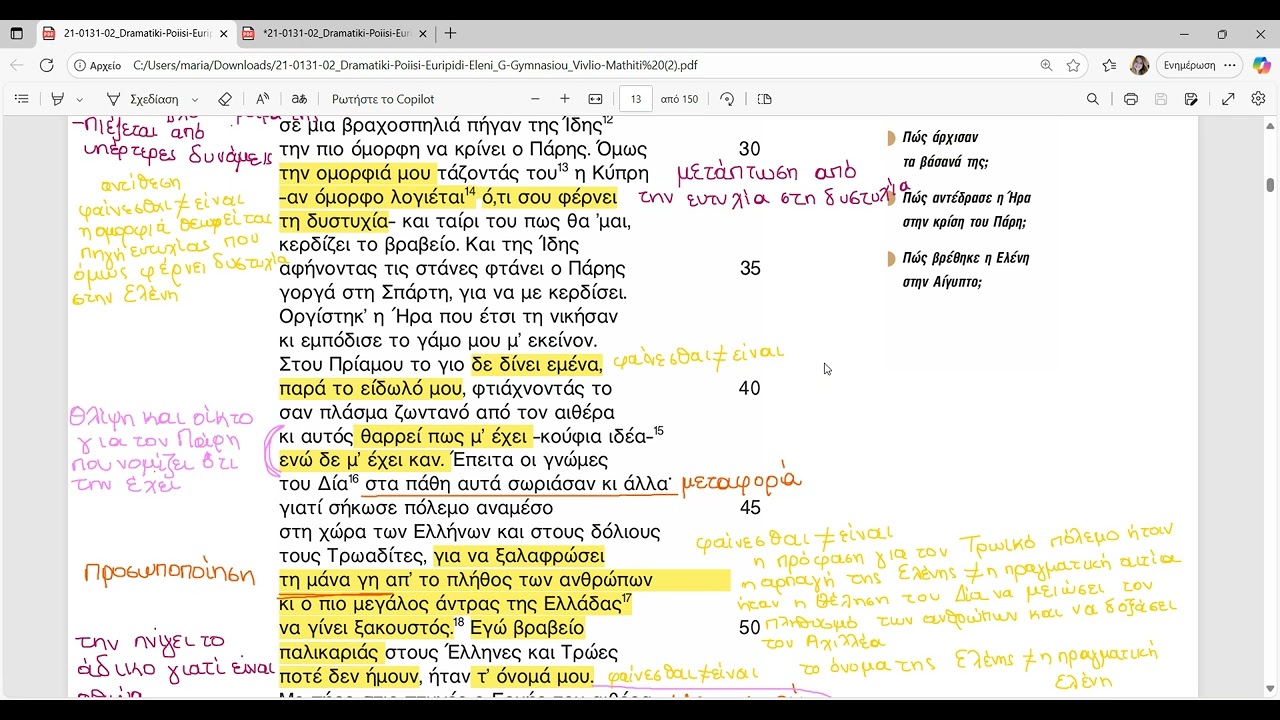Click the Save As icon
The image size is (1280, 720).
(1191, 99)
